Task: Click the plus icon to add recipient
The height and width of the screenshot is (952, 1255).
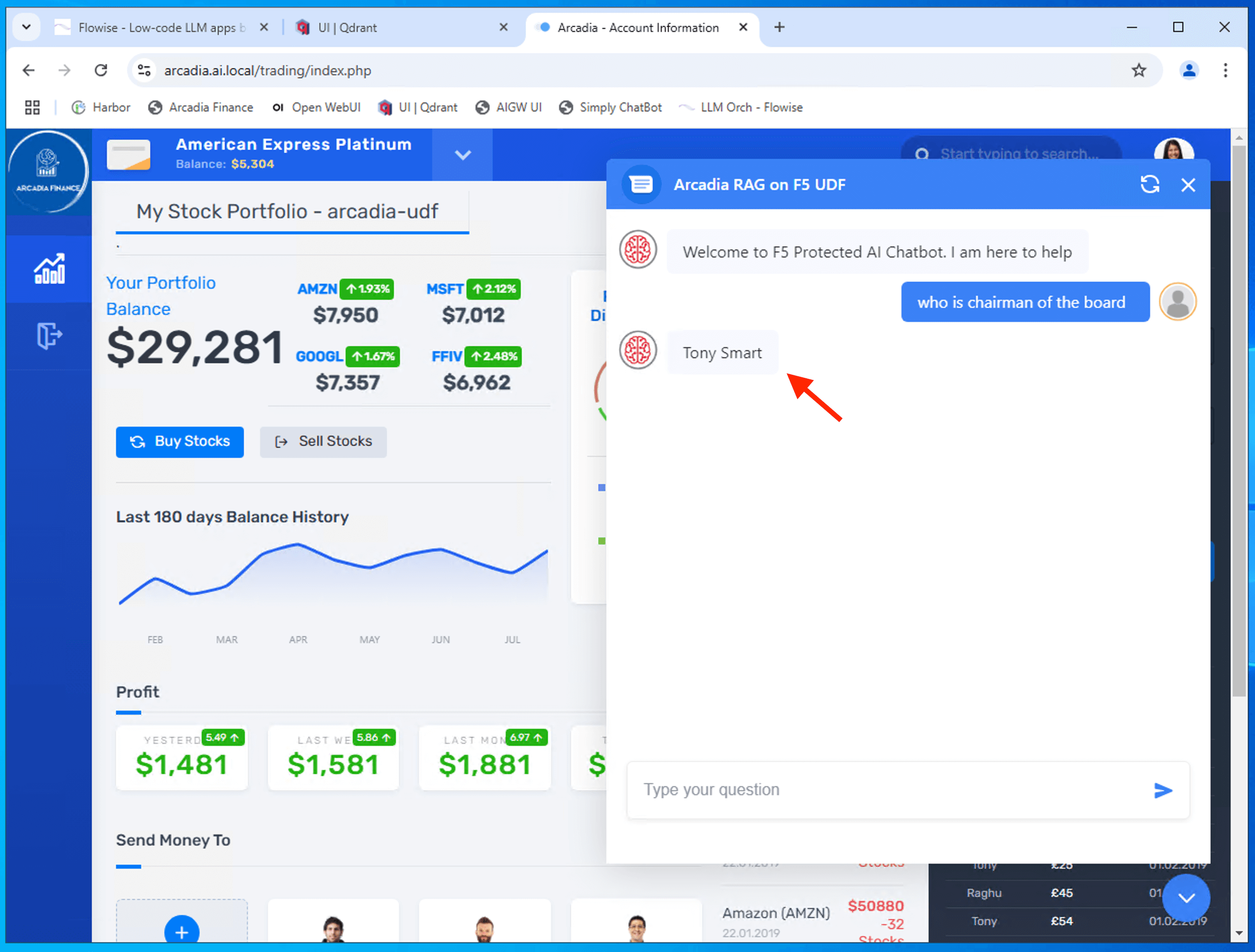Action: (x=182, y=931)
